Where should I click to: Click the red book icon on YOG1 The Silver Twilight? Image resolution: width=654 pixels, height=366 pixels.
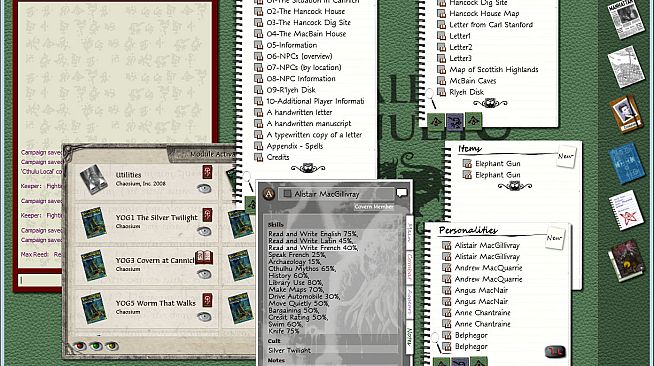[207, 215]
